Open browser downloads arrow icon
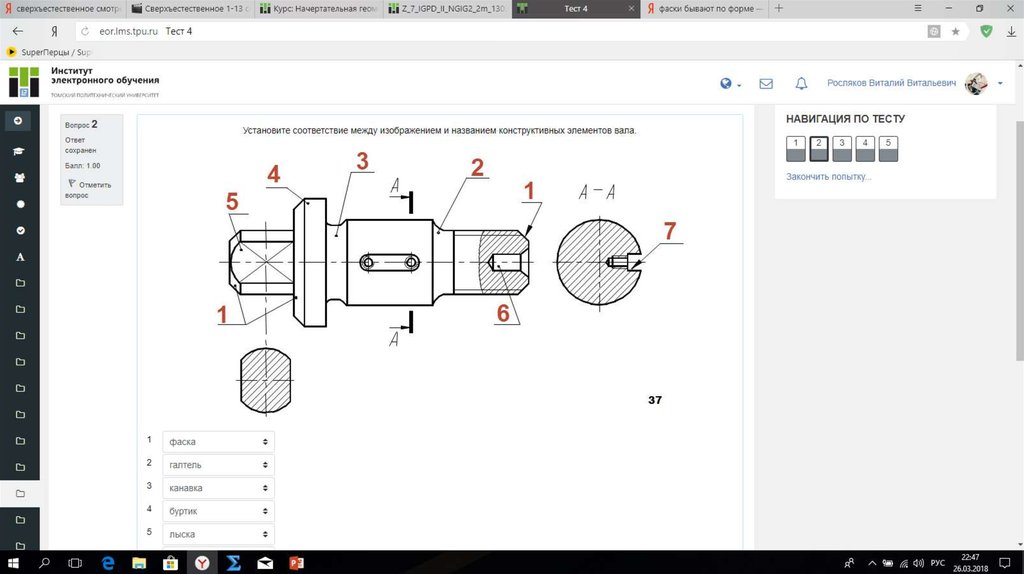The height and width of the screenshot is (574, 1024). click(1010, 31)
